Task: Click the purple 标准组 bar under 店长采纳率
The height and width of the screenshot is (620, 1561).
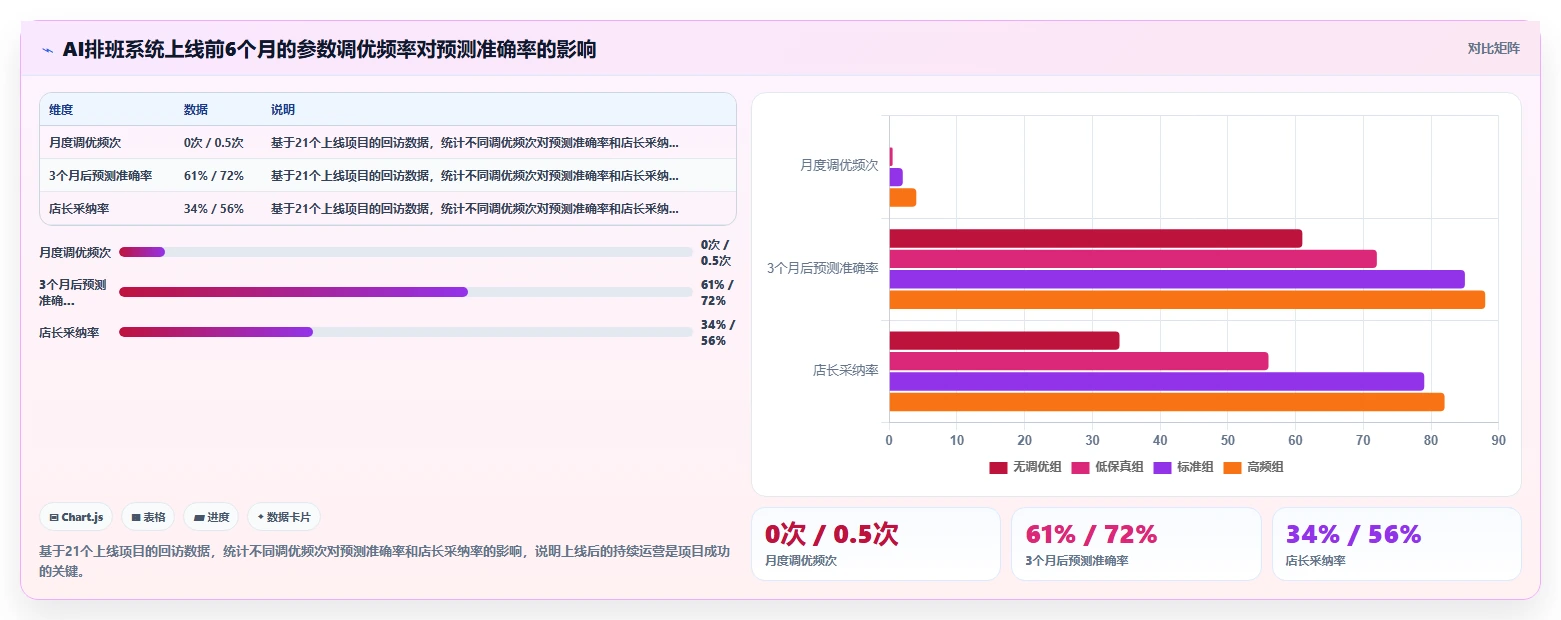Action: tap(1156, 381)
